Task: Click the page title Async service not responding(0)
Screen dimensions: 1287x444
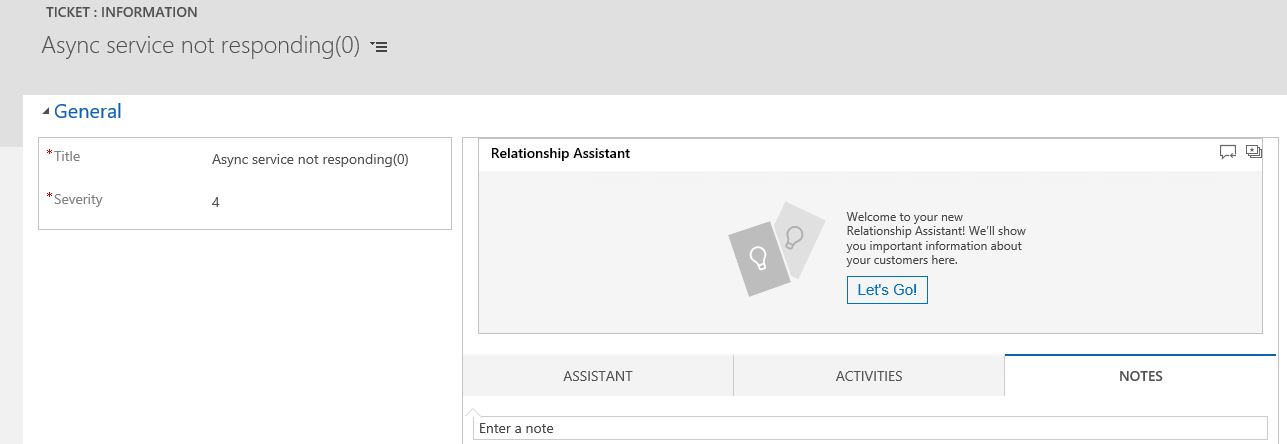Action: (x=200, y=46)
